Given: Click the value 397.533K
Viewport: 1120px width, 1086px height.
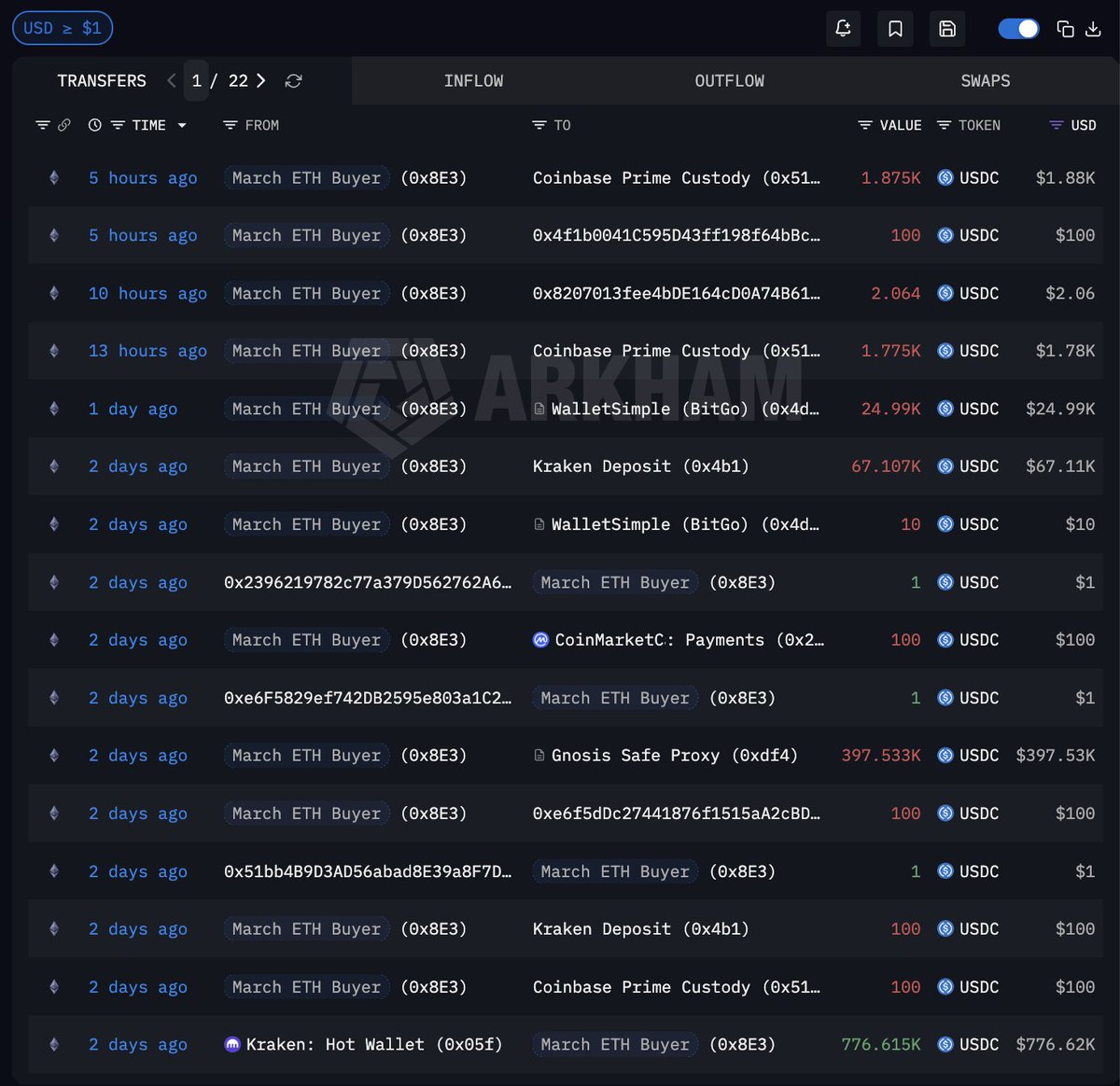Looking at the screenshot, I should click(x=881, y=756).
